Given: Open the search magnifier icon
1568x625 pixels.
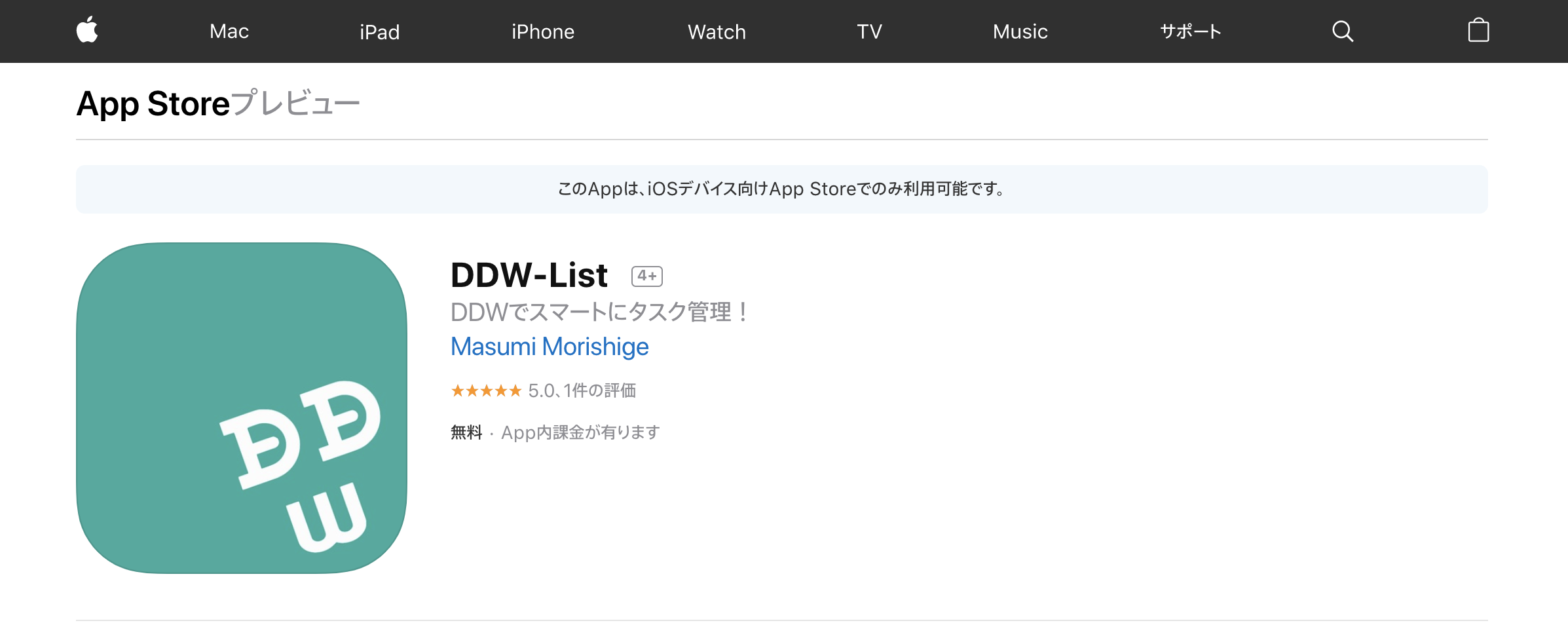Looking at the screenshot, I should [1343, 31].
